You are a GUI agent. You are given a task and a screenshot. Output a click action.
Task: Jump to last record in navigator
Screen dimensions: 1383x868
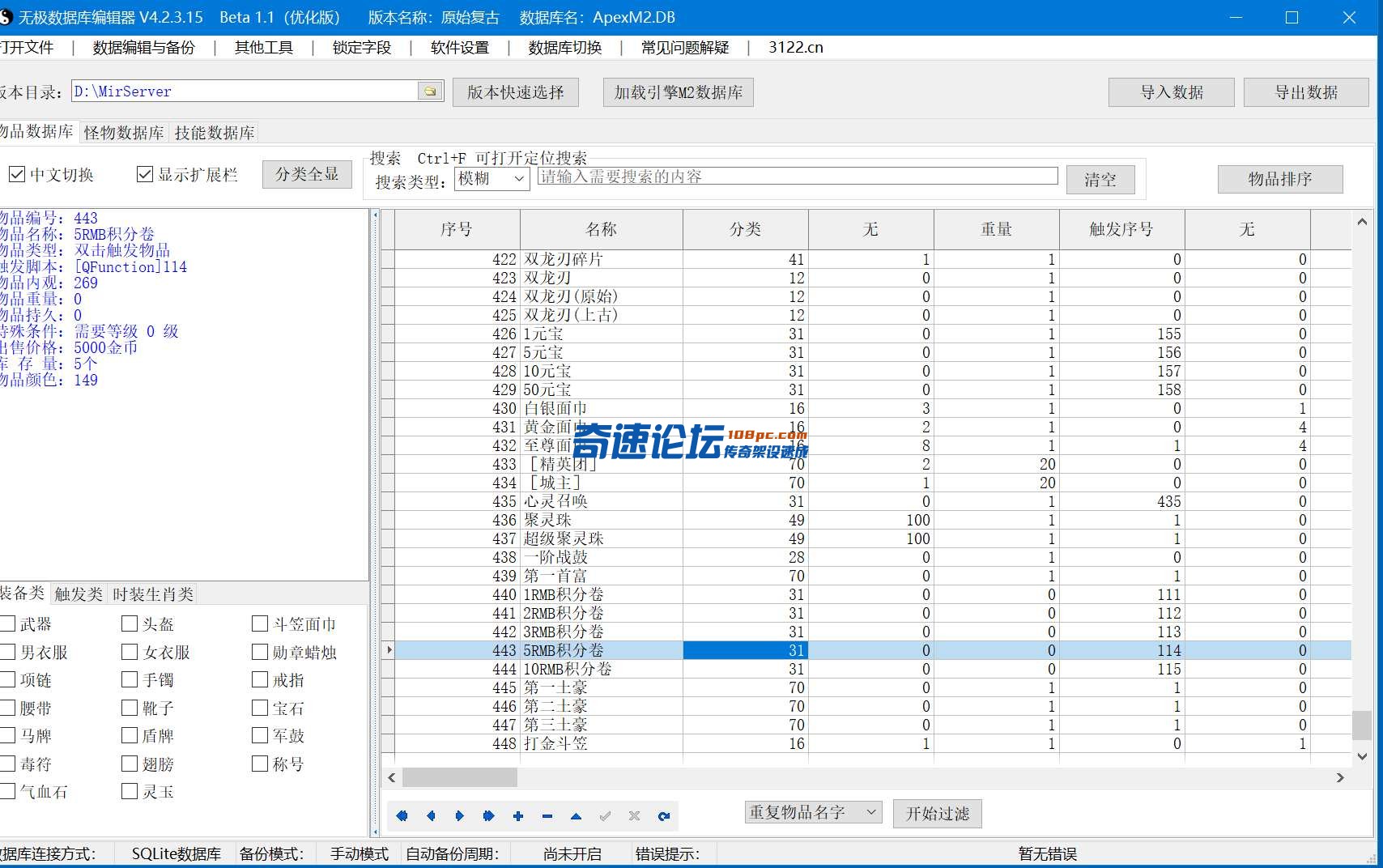(489, 816)
